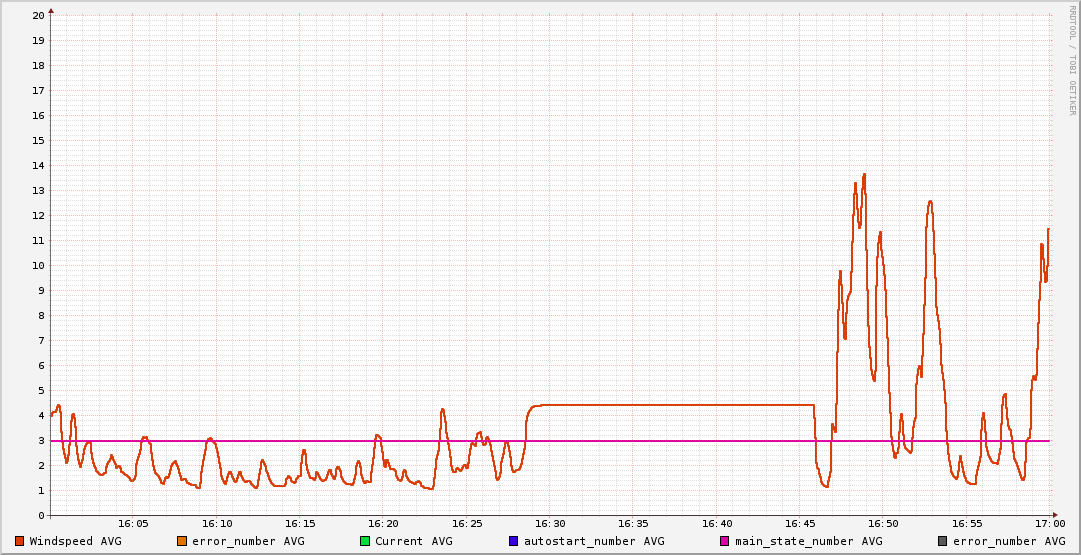Click the 20 value on the y-axis
This screenshot has height=555, width=1081.
38,16
